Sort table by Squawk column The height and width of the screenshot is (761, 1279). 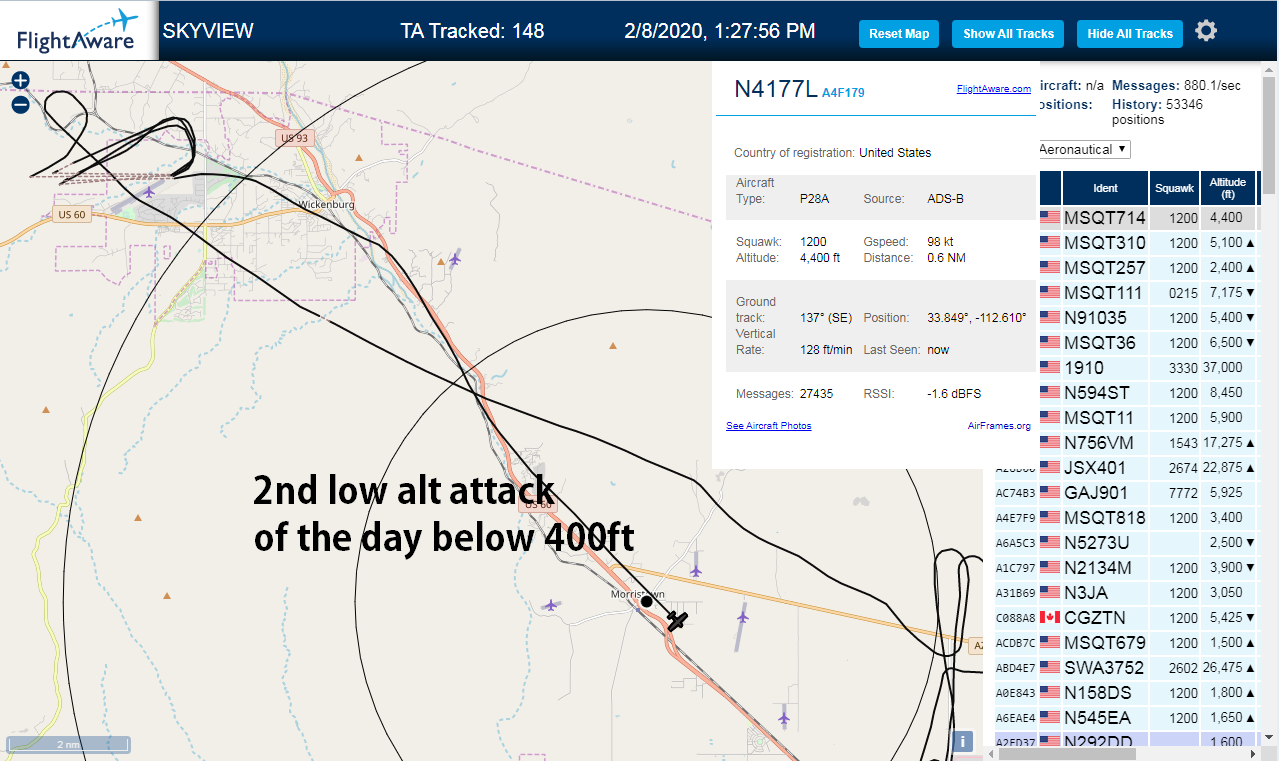coord(1174,188)
